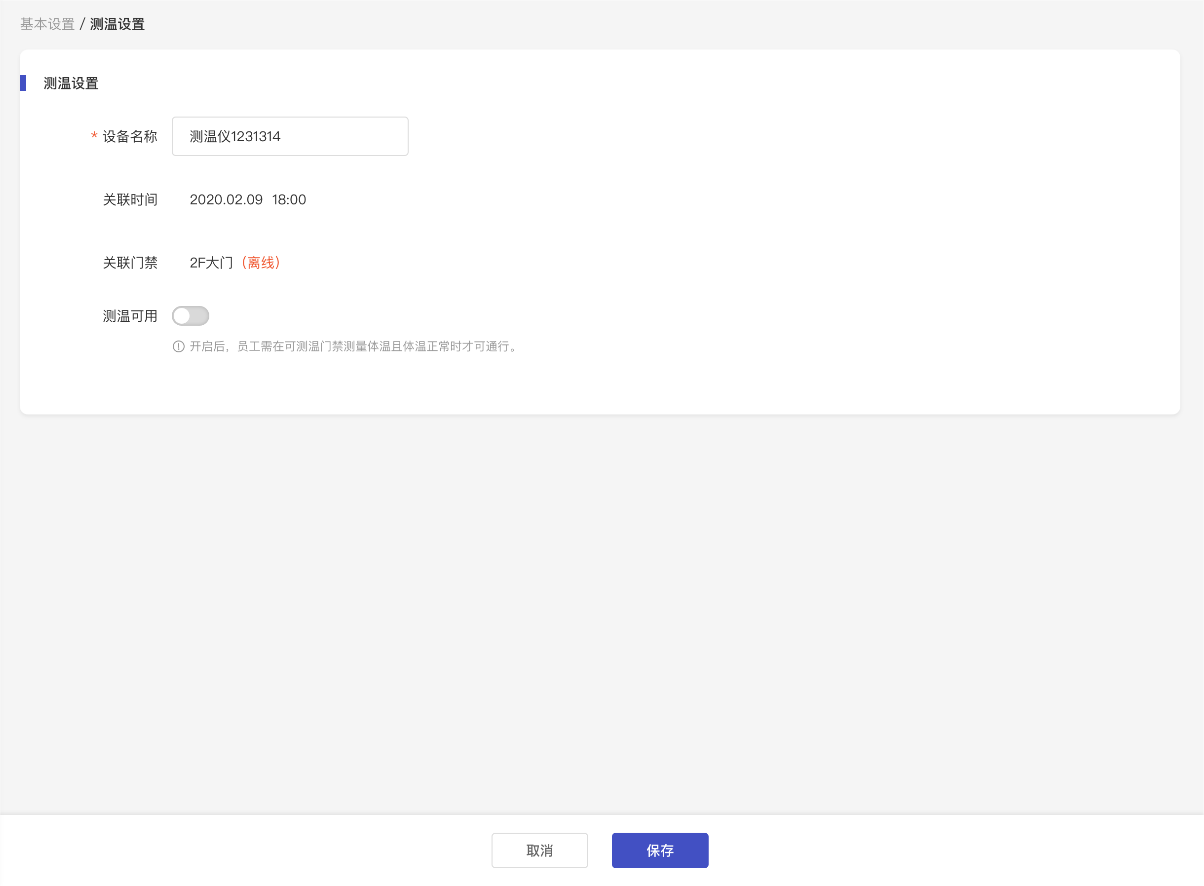Click the red required asterisk before 设备名称

[x=94, y=137]
